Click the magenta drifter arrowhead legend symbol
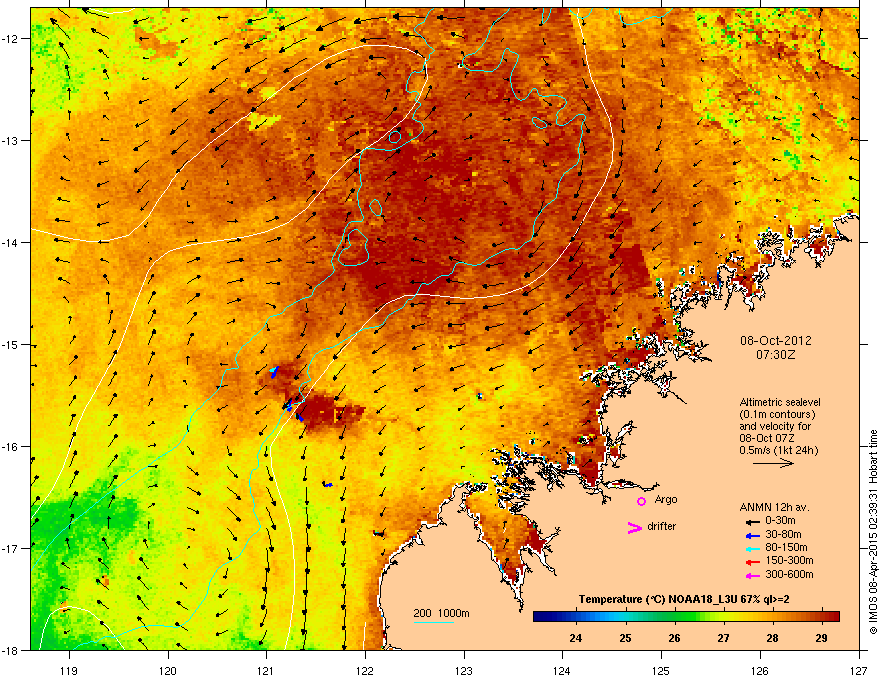Screen dimensions: 880x680 click(x=634, y=527)
